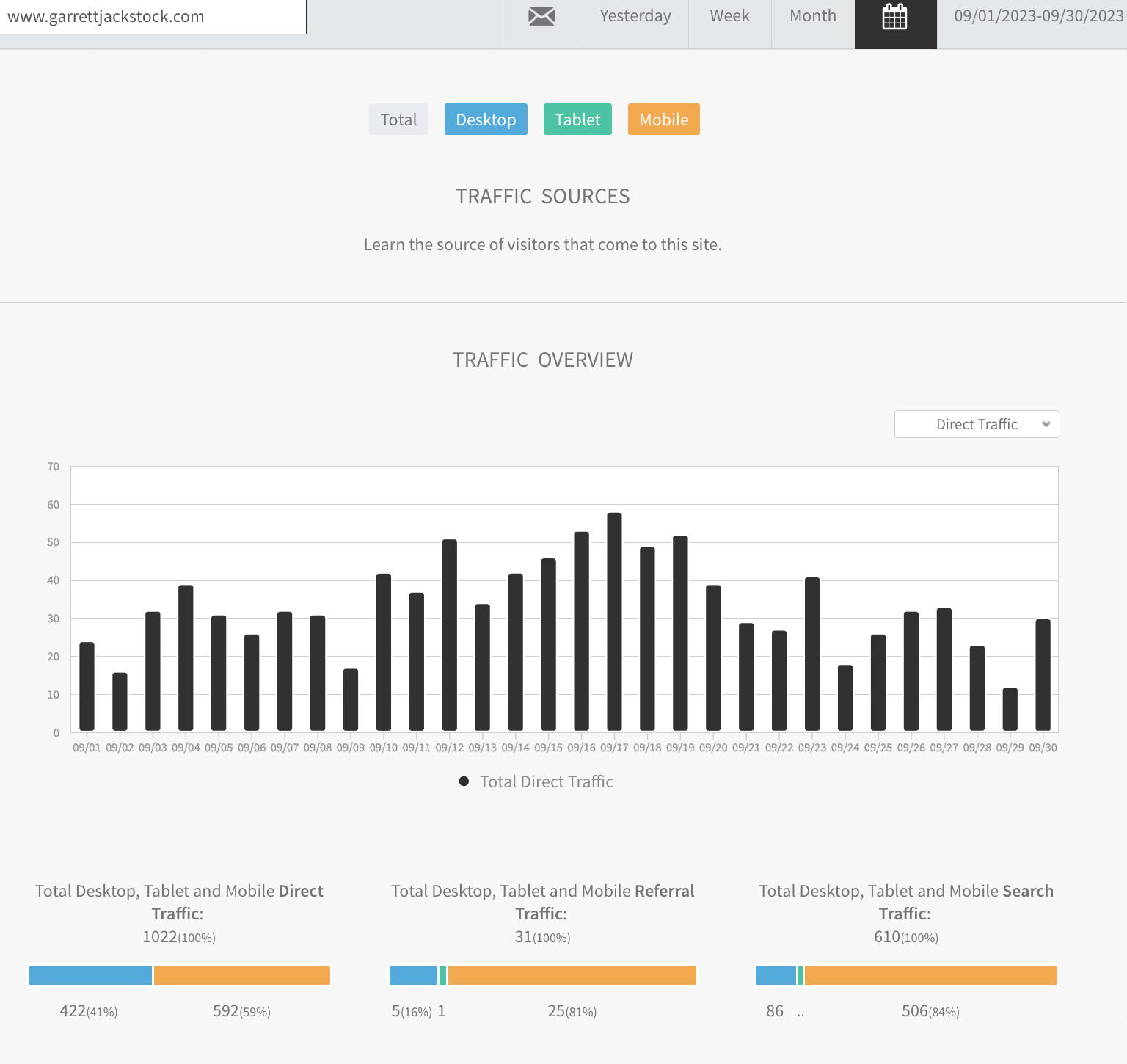1127x1064 pixels.
Task: Click the tallest bar for 09/17
Action: 614,622
